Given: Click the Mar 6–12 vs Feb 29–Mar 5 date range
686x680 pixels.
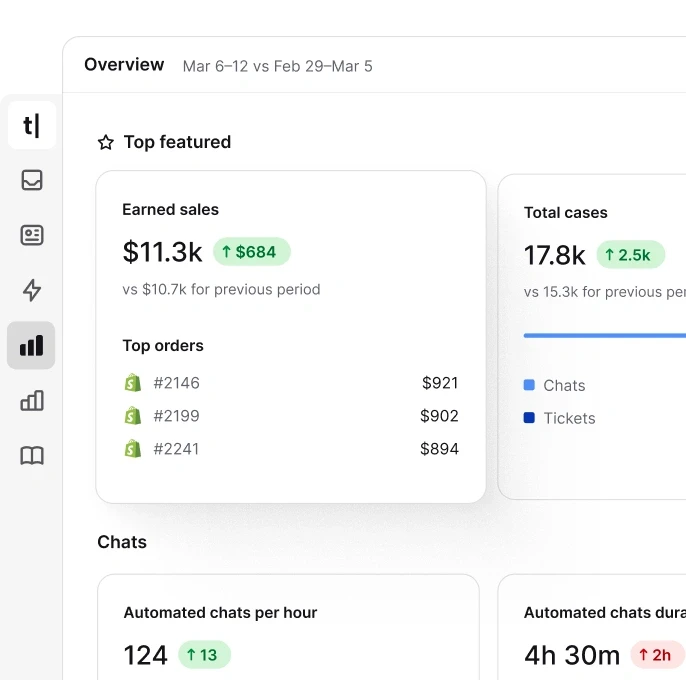Looking at the screenshot, I should tap(277, 66).
